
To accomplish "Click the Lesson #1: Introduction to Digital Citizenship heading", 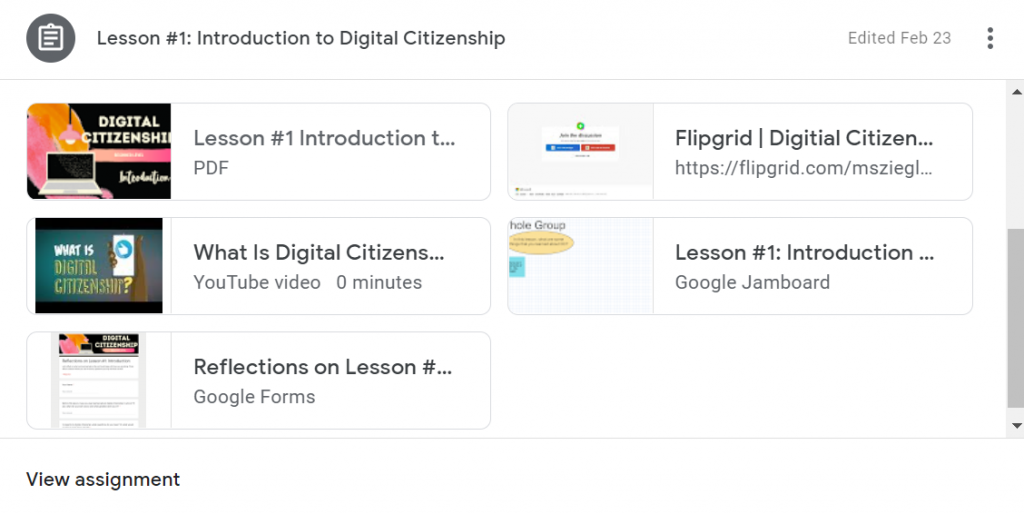I will (x=301, y=38).
